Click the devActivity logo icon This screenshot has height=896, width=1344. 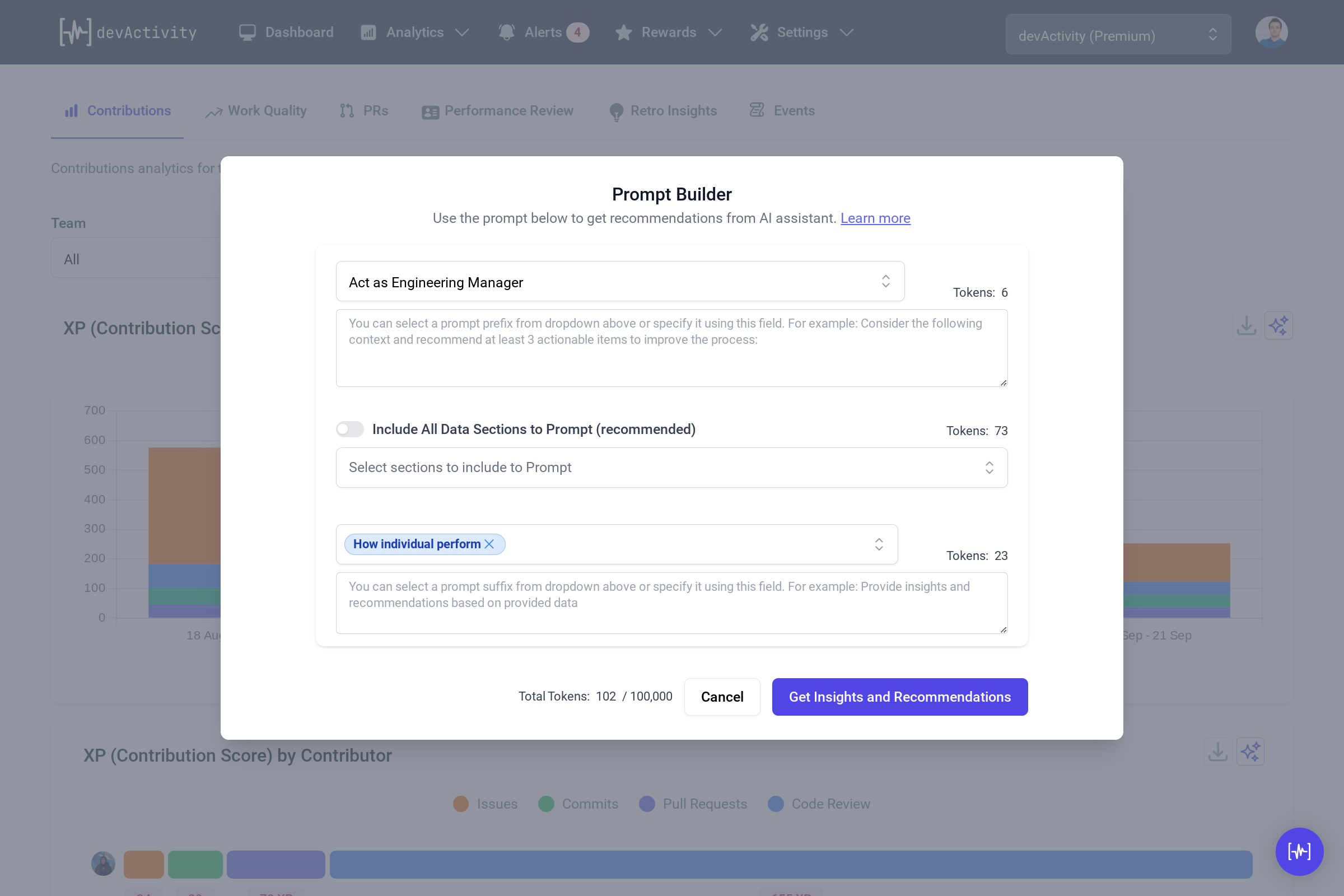tap(75, 32)
